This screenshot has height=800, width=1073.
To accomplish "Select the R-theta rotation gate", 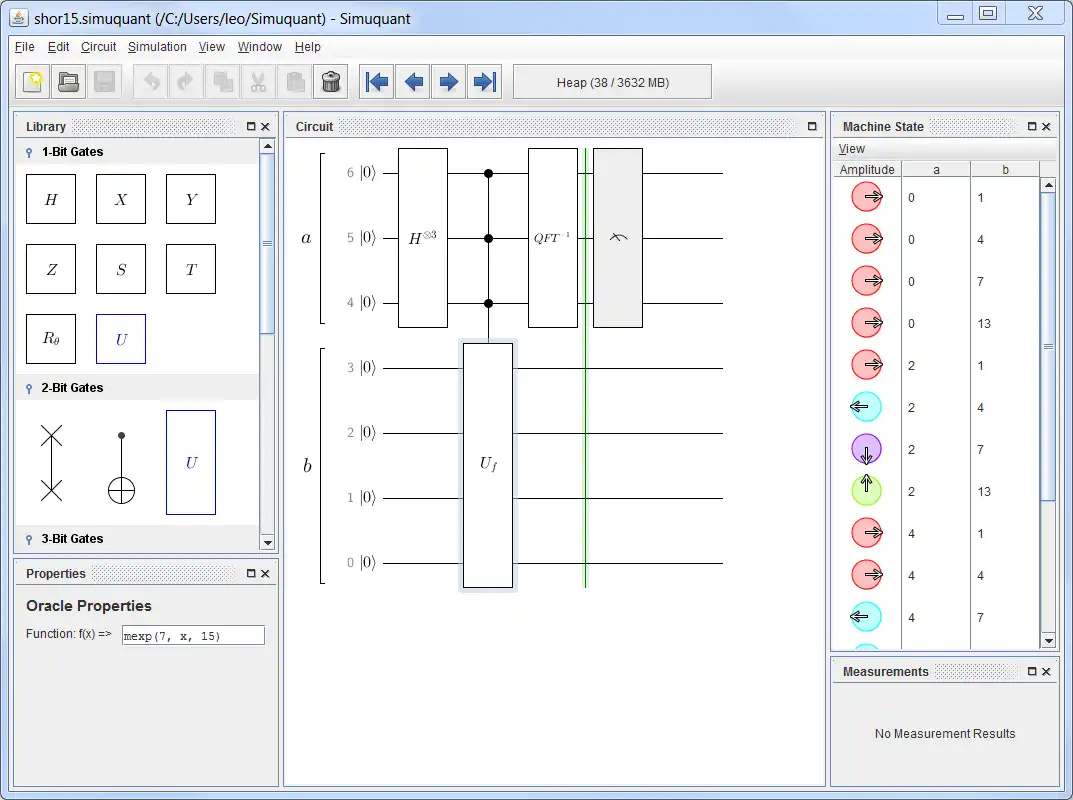I will pyautogui.click(x=51, y=339).
